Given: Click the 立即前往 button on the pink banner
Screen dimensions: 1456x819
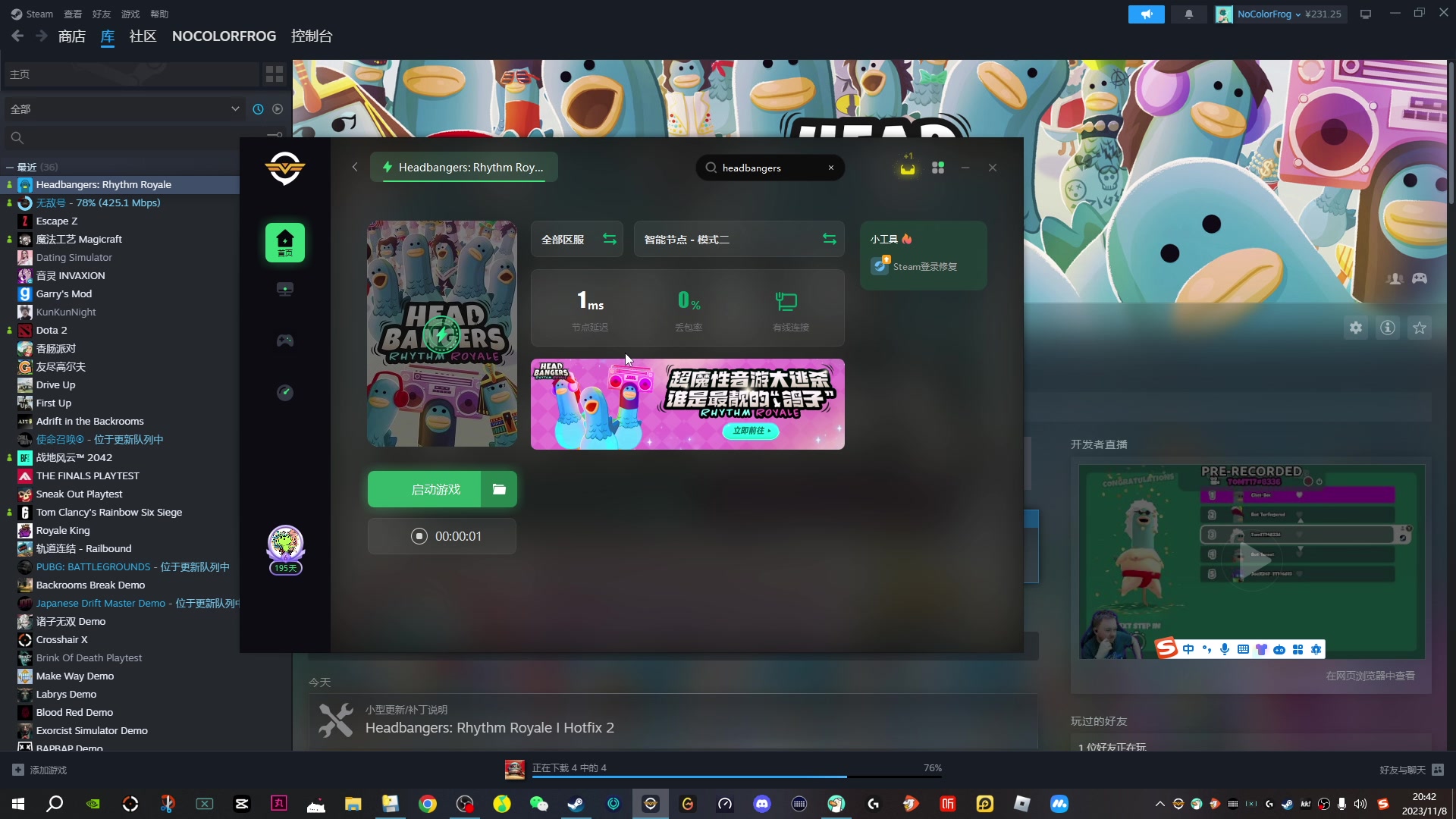Looking at the screenshot, I should tap(751, 431).
